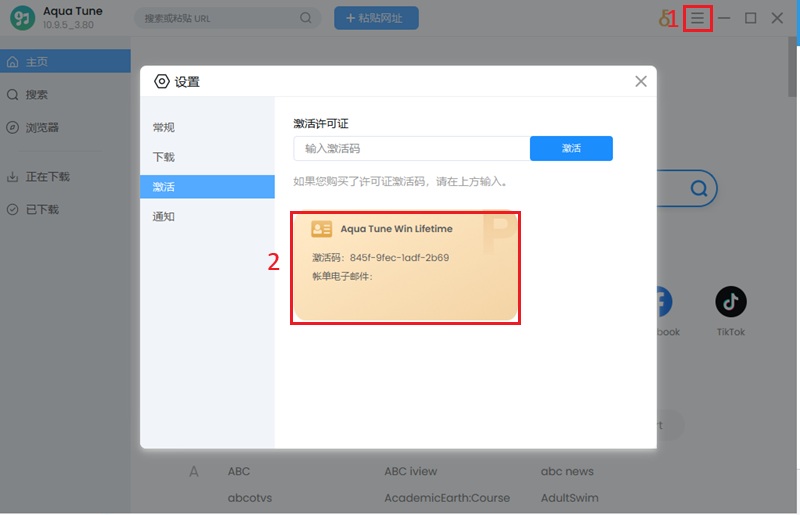Click the abc news site link
Viewport: 800px width, 515px height.
(x=567, y=471)
